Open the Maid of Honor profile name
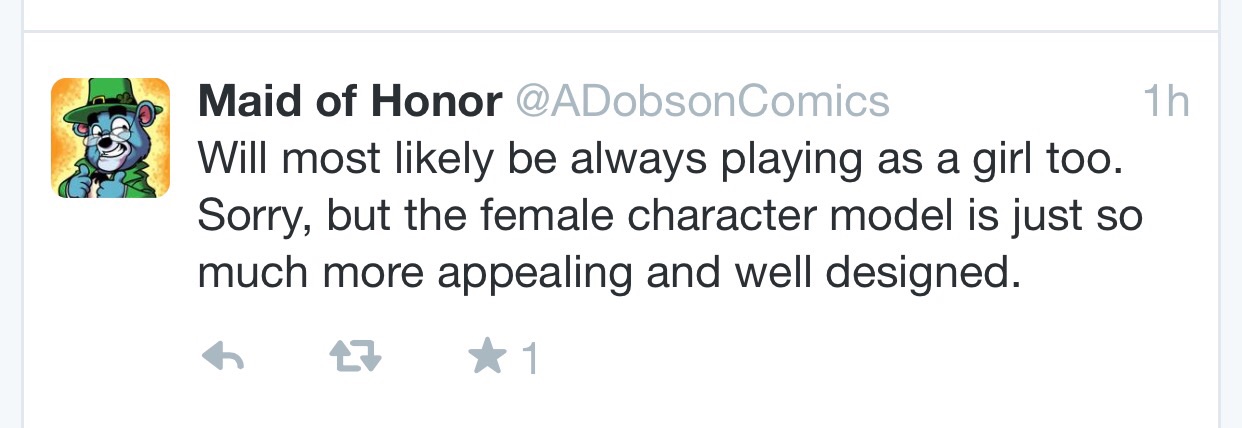1242x428 pixels. (350, 101)
